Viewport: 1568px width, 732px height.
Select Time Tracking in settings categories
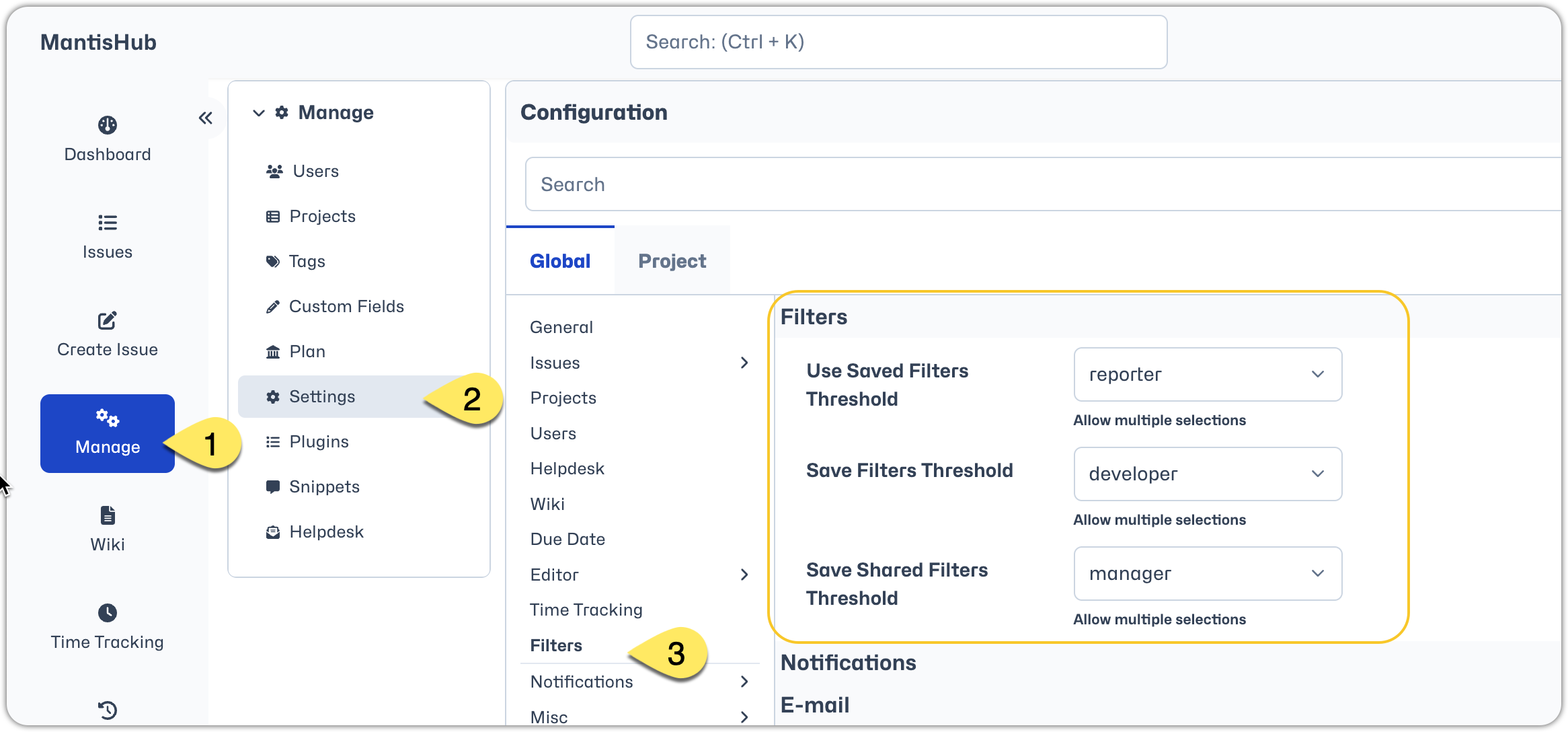click(x=586, y=610)
